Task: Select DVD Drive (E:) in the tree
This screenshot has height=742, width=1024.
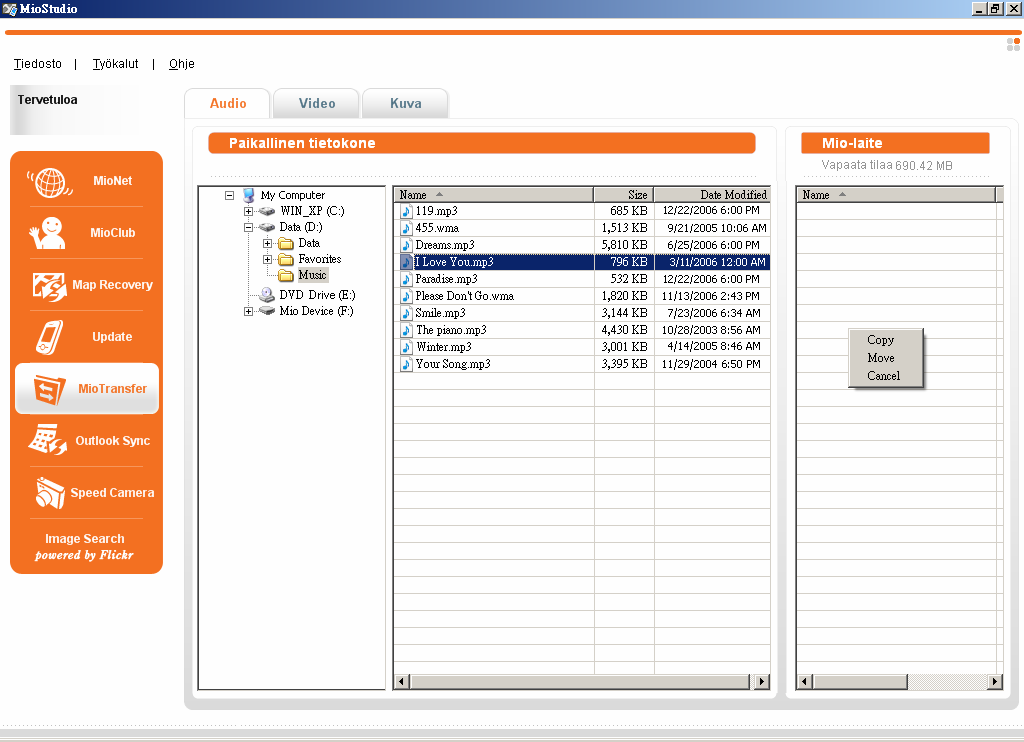Action: [317, 295]
